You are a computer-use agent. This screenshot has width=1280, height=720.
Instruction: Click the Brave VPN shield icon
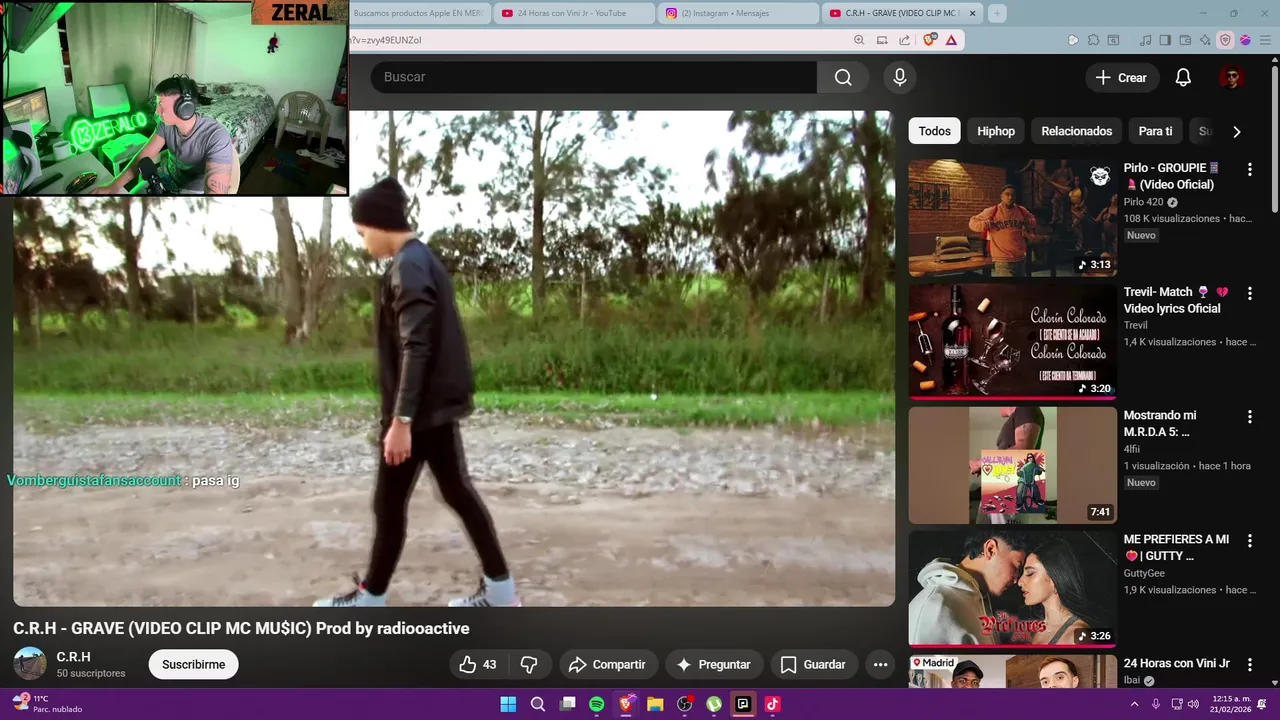coord(1225,40)
